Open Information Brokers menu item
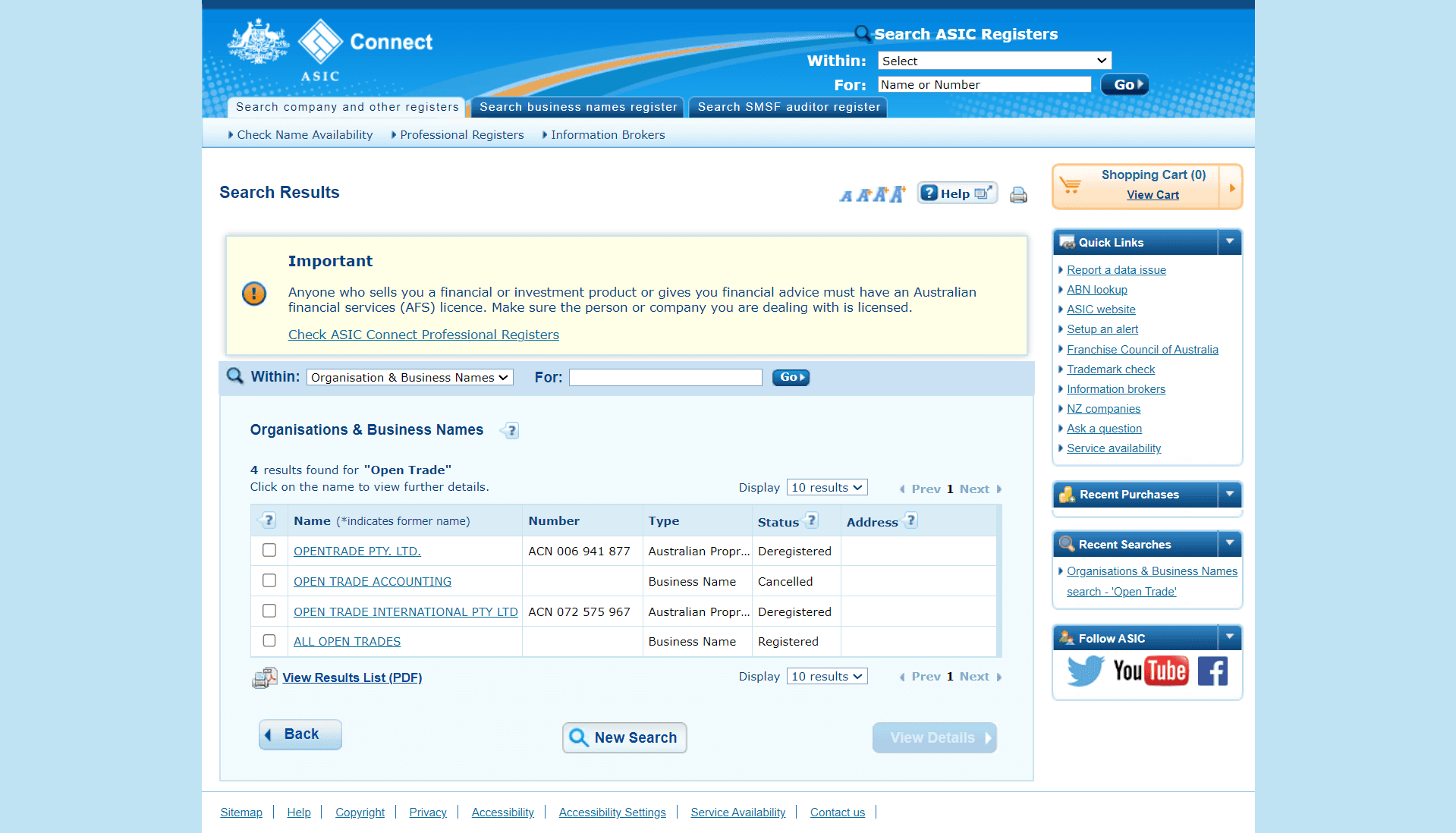 click(x=607, y=134)
